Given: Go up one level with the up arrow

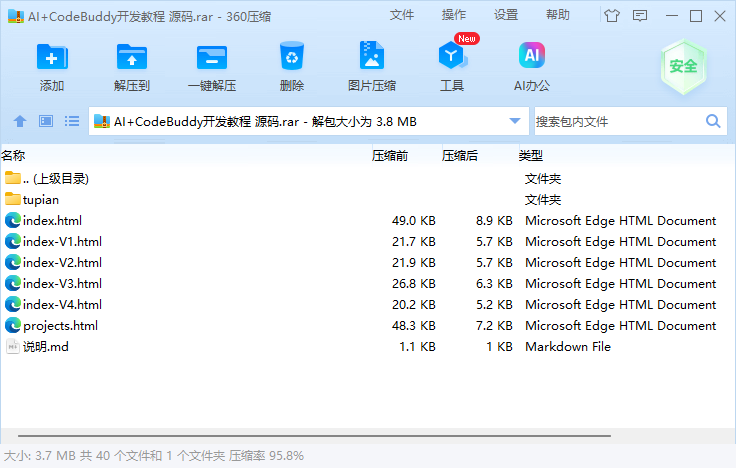Looking at the screenshot, I should point(20,121).
